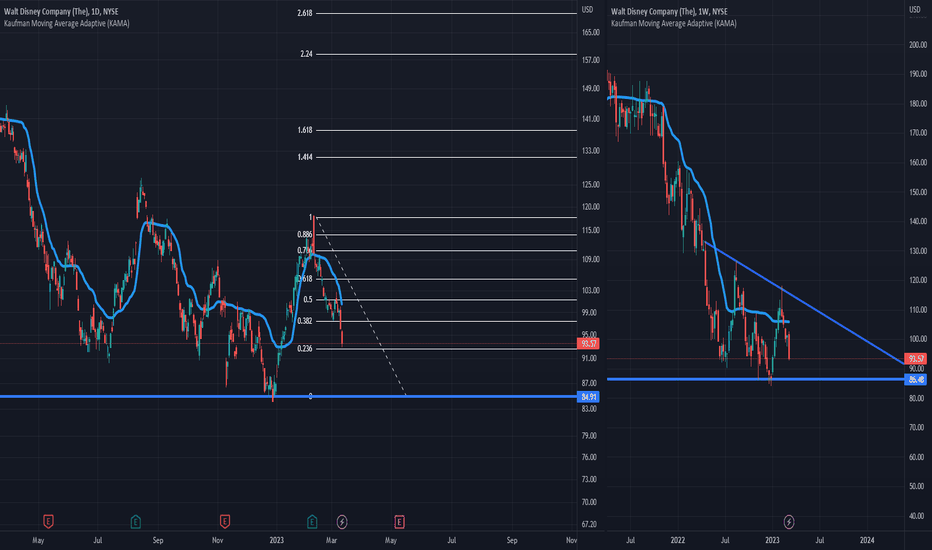Click the 200.00 price axis value
The width and height of the screenshot is (932, 550).
click(x=918, y=45)
